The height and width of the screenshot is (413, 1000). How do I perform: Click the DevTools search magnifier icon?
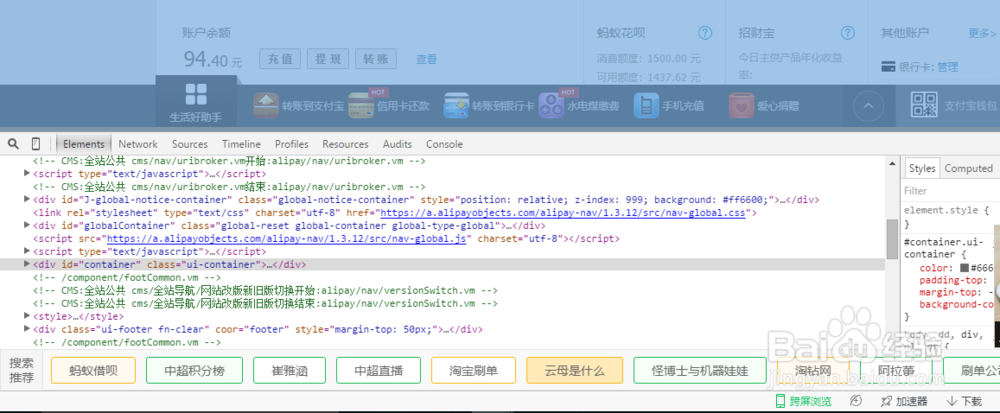tap(13, 143)
